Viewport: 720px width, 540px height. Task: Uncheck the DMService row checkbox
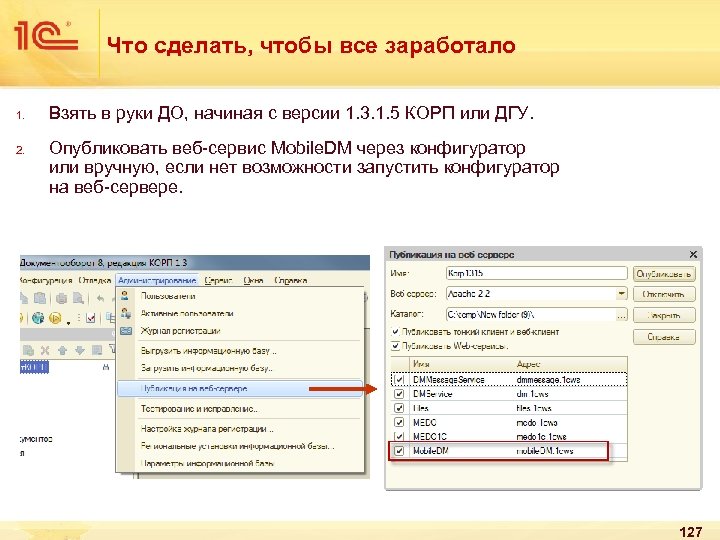(x=399, y=394)
